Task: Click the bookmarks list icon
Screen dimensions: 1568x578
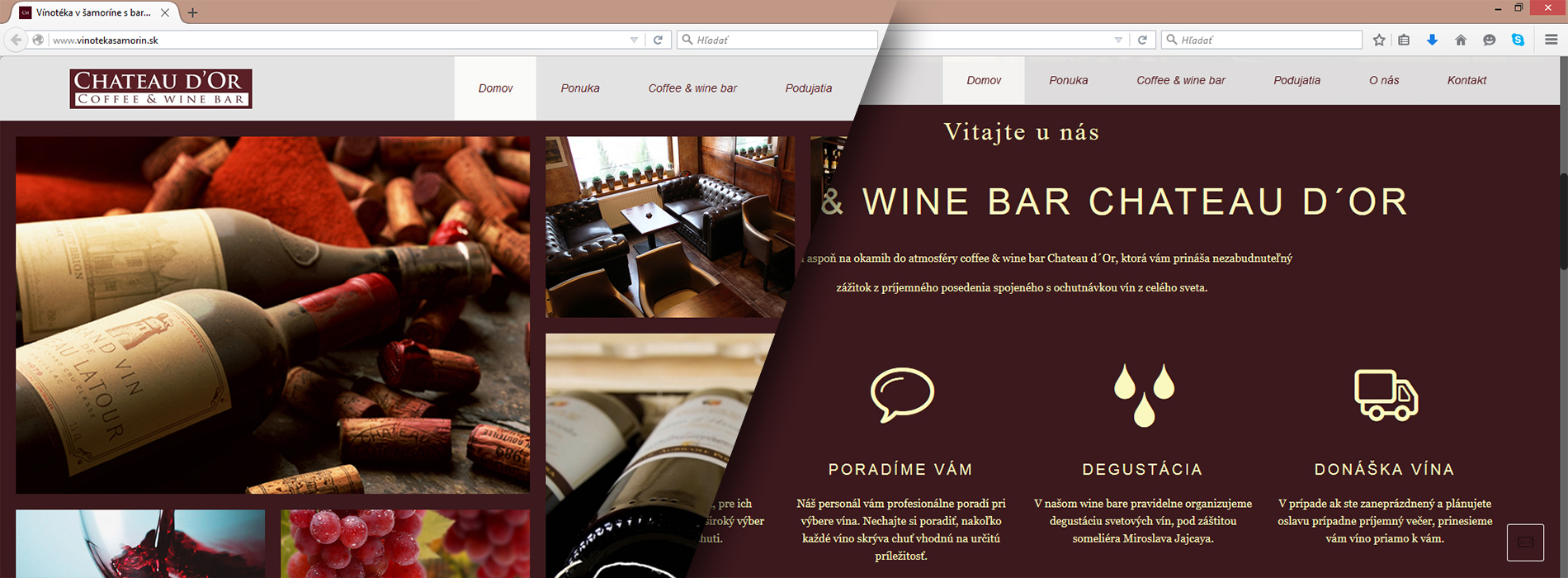Action: click(1404, 40)
